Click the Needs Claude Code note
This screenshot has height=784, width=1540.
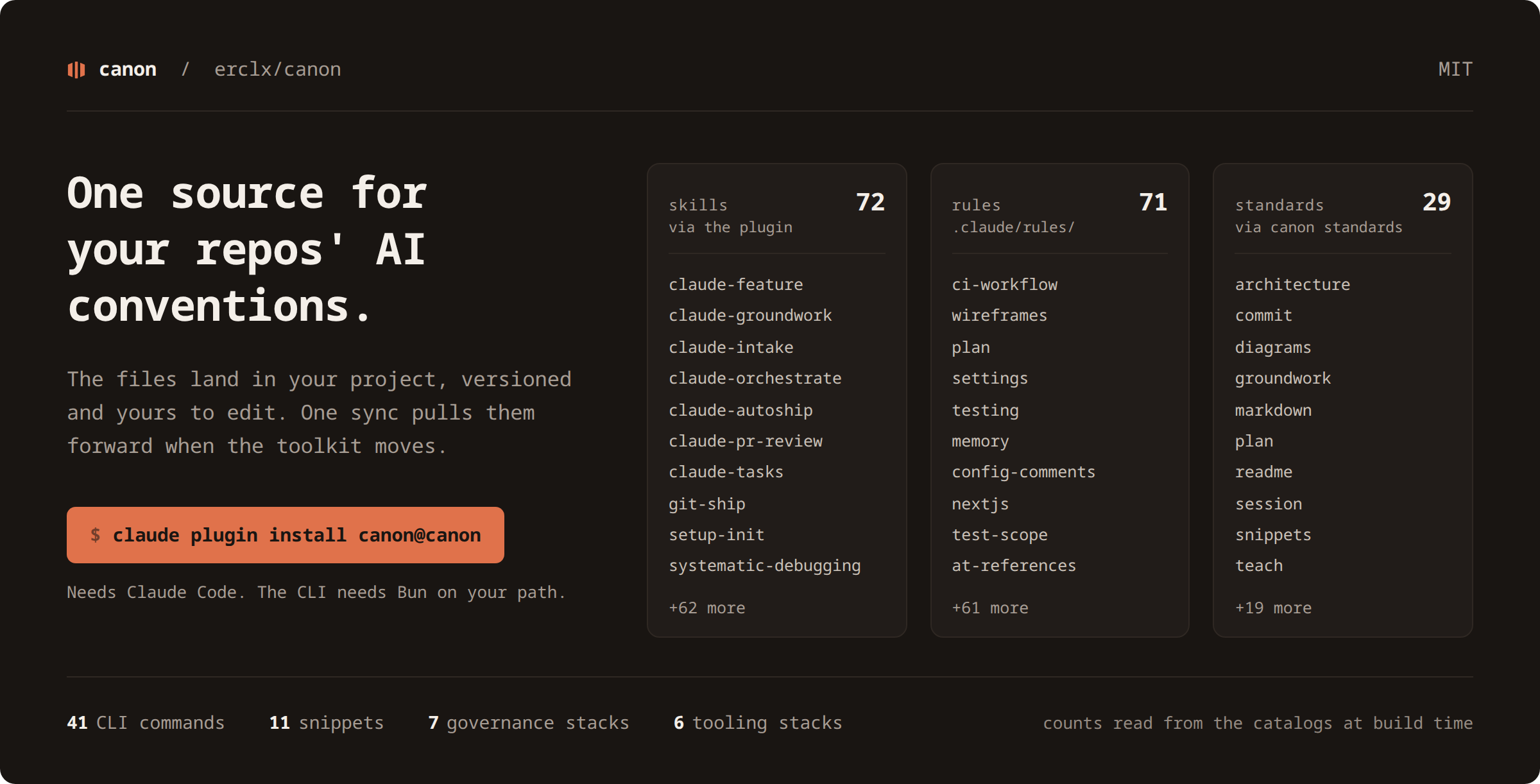tap(316, 592)
